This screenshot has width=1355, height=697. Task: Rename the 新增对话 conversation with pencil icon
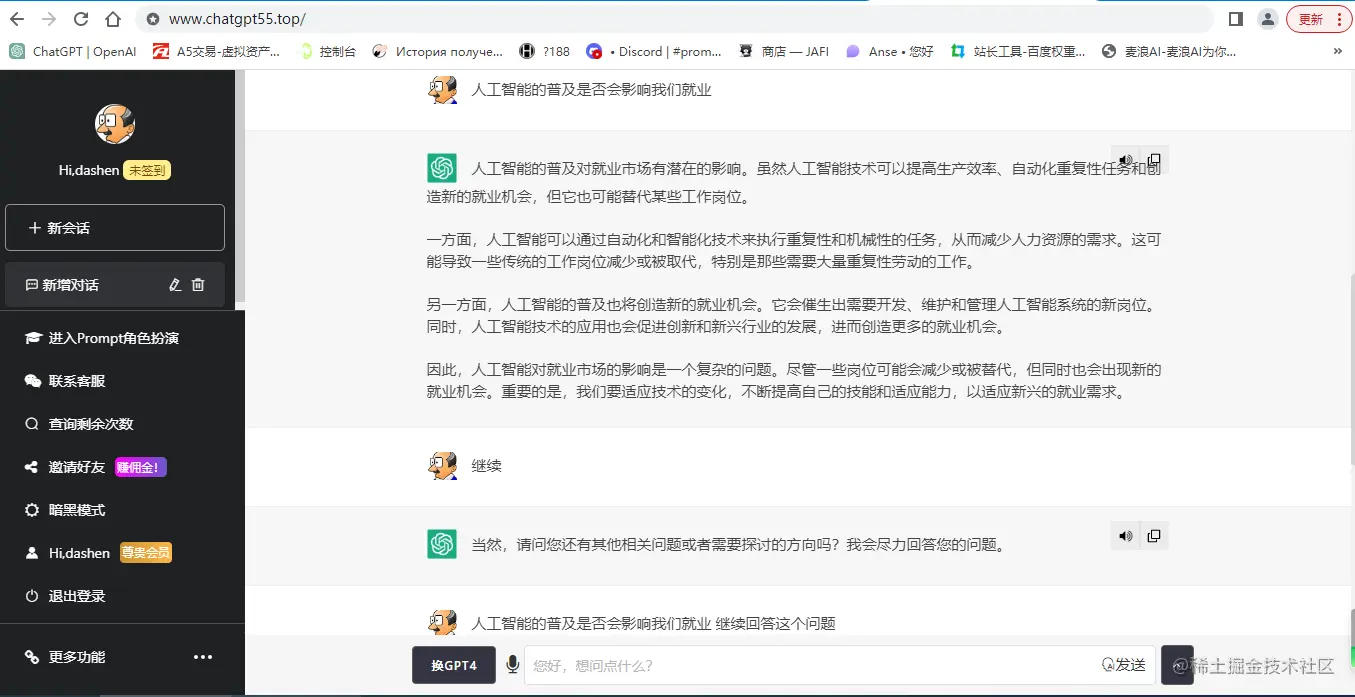point(175,285)
